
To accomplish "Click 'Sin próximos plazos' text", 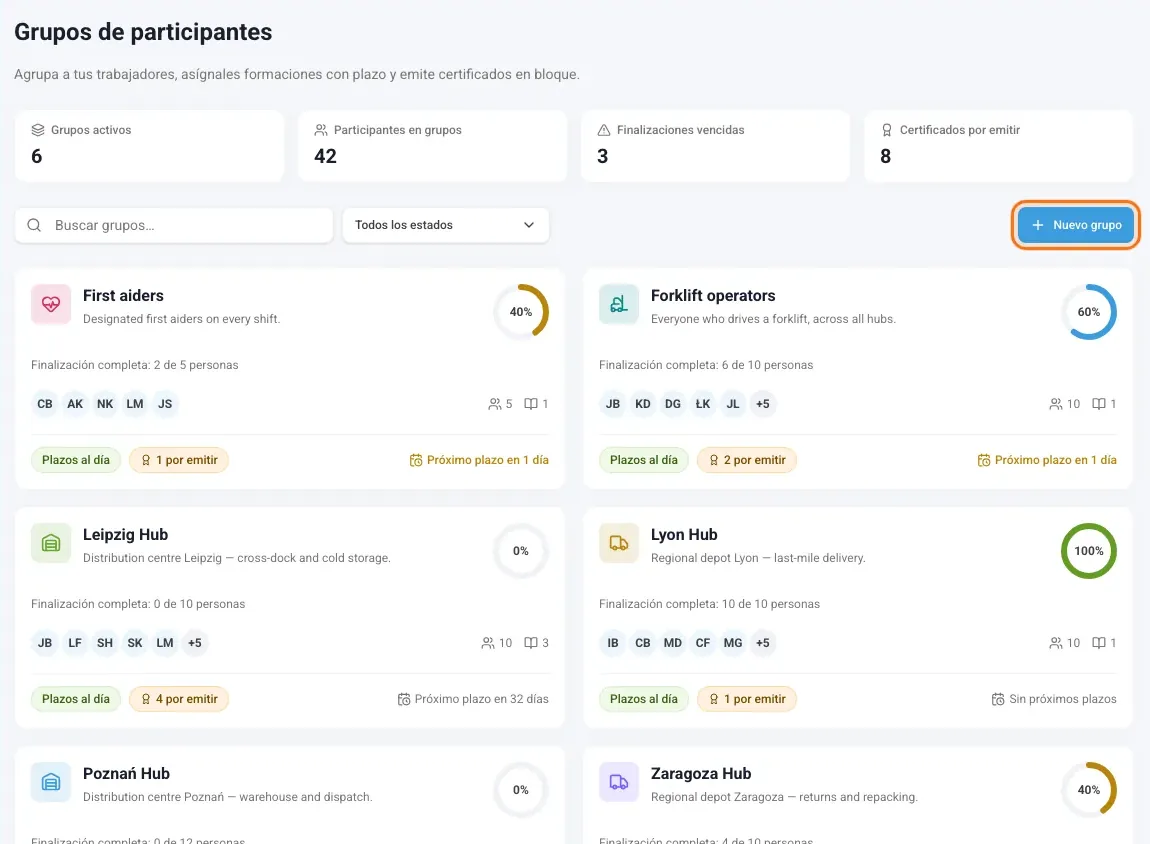I will (1063, 699).
